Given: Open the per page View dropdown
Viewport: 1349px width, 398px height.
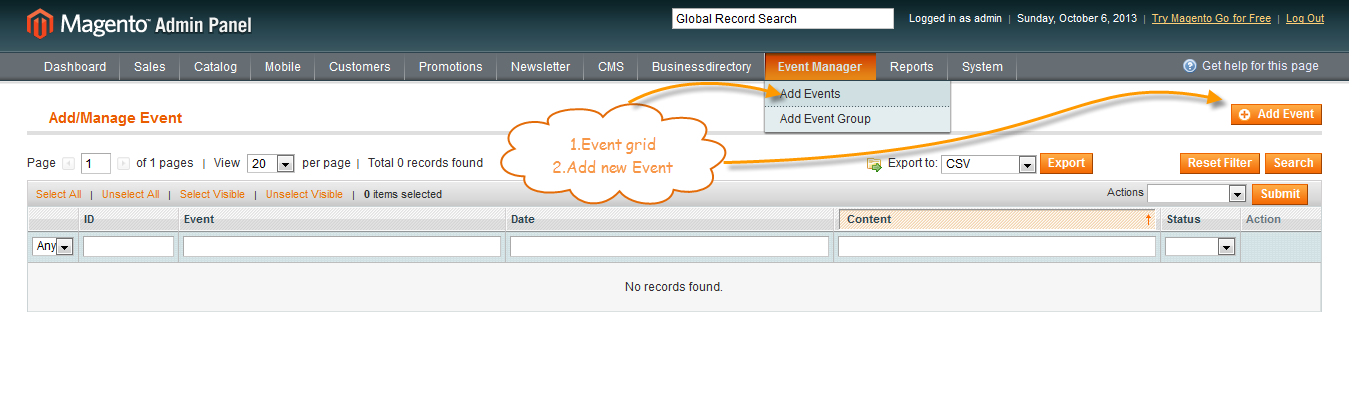Looking at the screenshot, I should point(271,164).
